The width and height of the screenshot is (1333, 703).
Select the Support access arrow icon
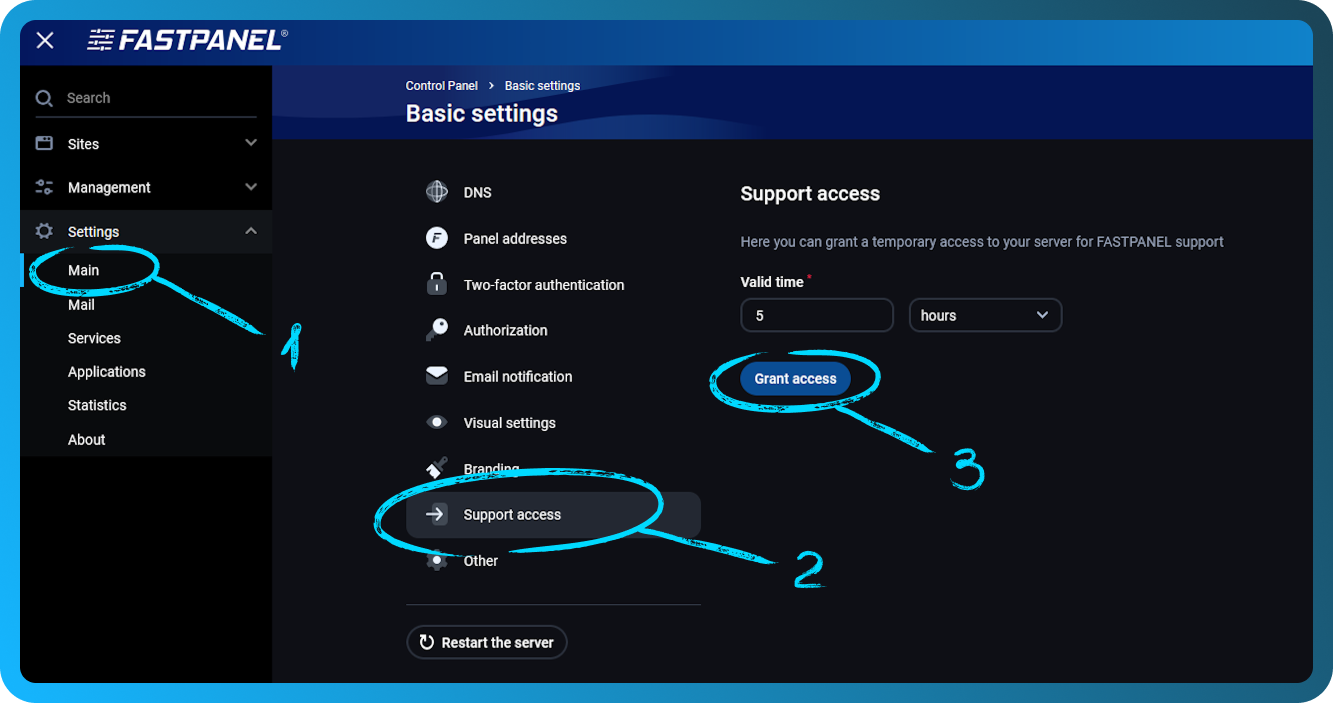[437, 514]
